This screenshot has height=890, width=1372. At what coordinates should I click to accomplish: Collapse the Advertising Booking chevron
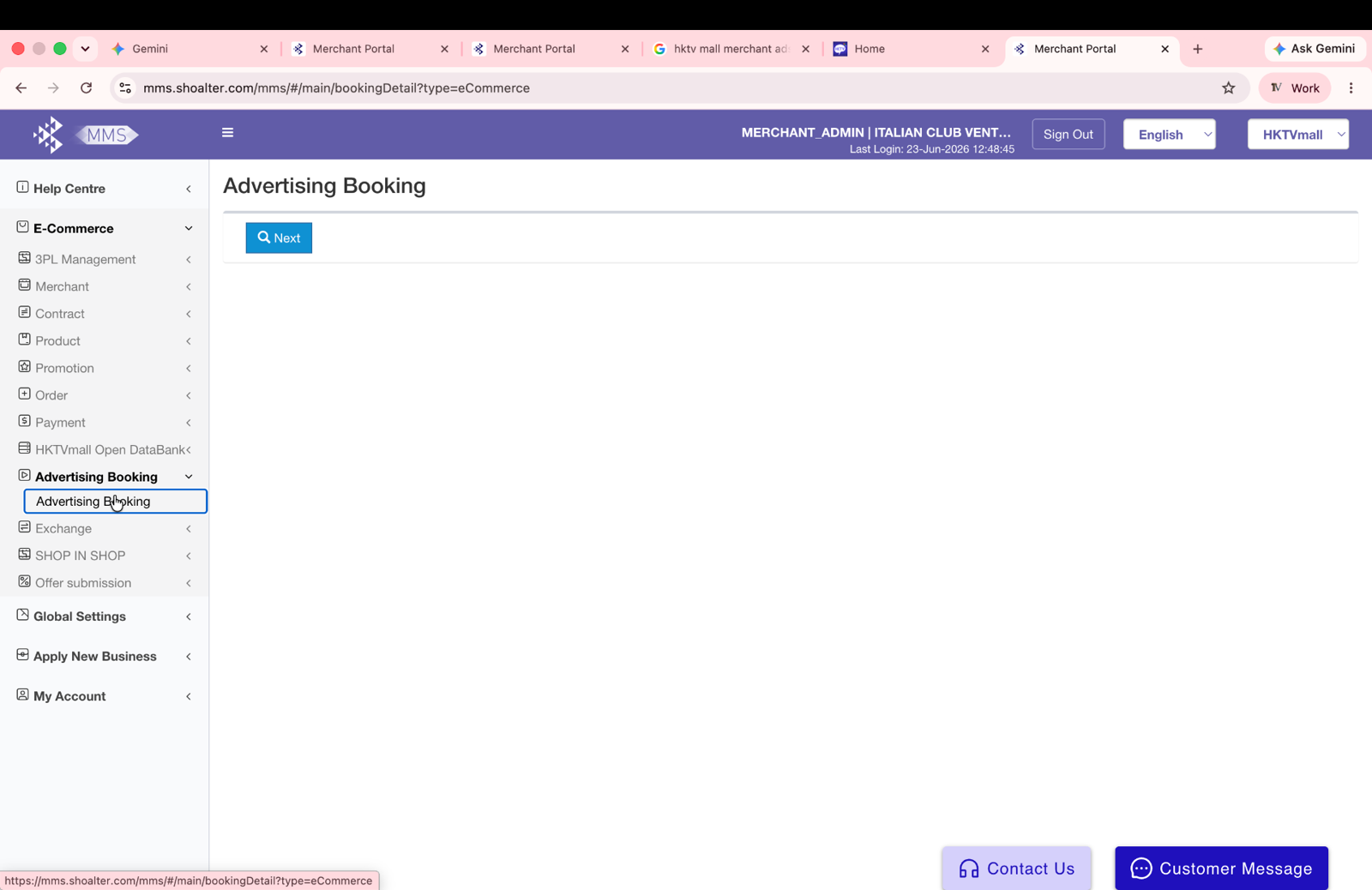(x=189, y=477)
